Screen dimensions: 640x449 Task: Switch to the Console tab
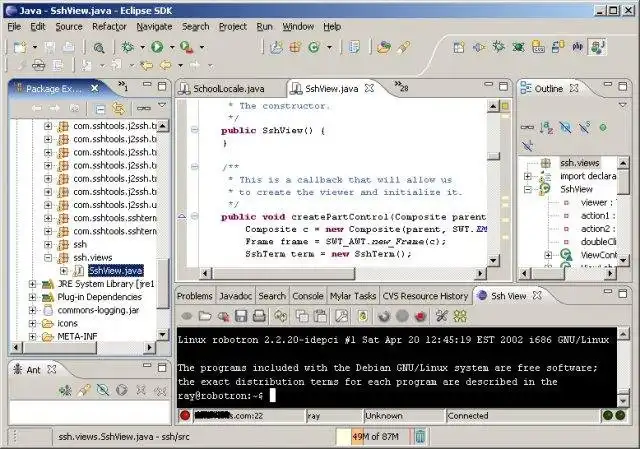point(307,296)
